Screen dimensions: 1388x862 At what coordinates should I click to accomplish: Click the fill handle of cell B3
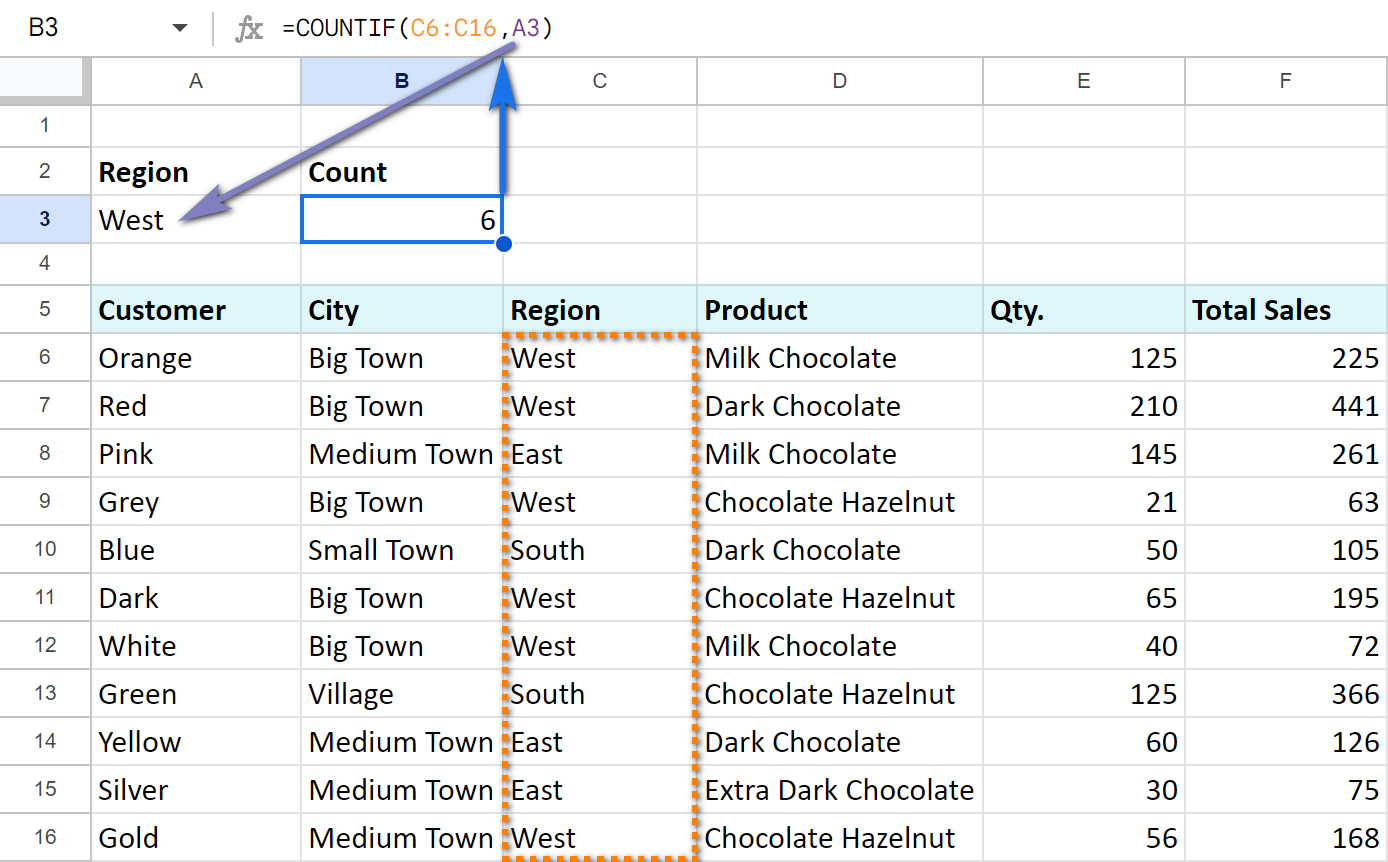(x=504, y=243)
